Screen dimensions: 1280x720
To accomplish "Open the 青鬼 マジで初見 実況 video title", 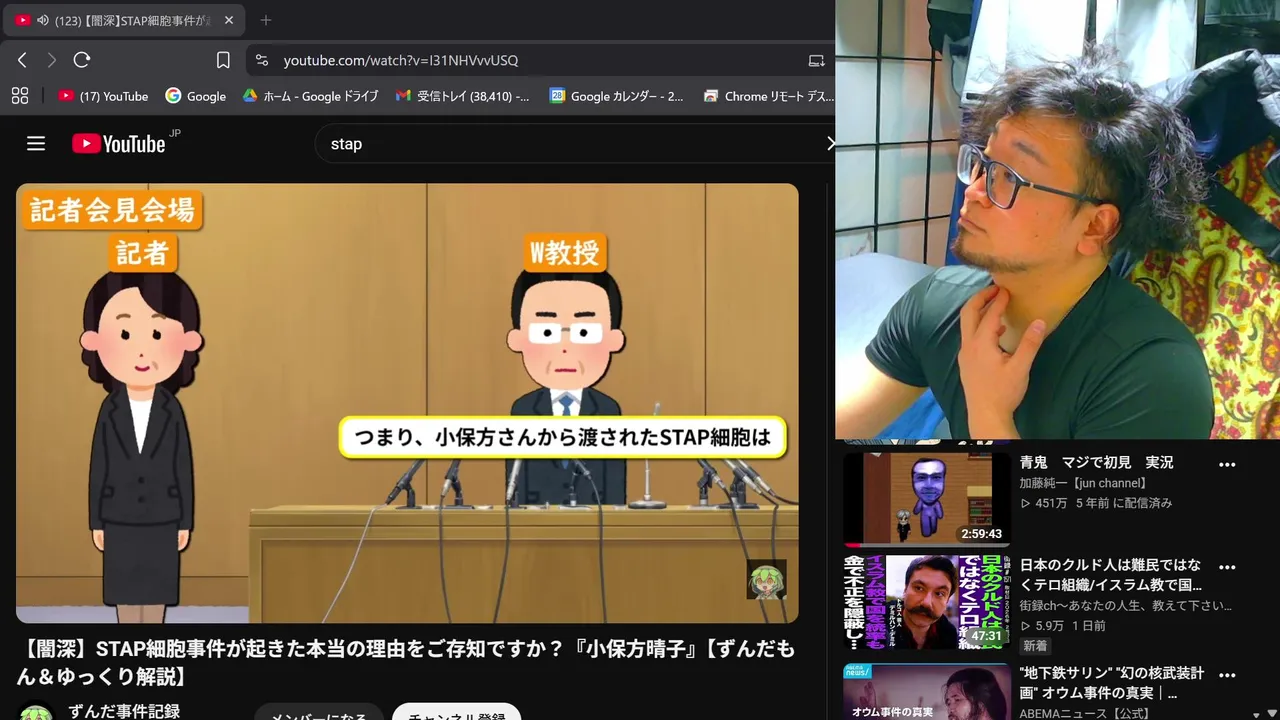I will click(x=1096, y=463).
